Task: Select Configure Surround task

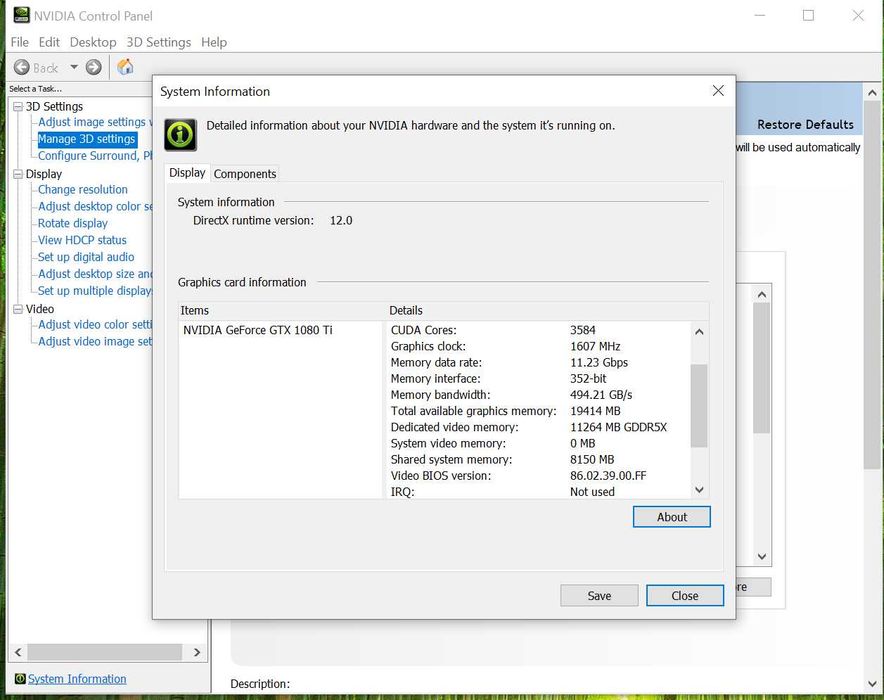Action: tap(95, 156)
